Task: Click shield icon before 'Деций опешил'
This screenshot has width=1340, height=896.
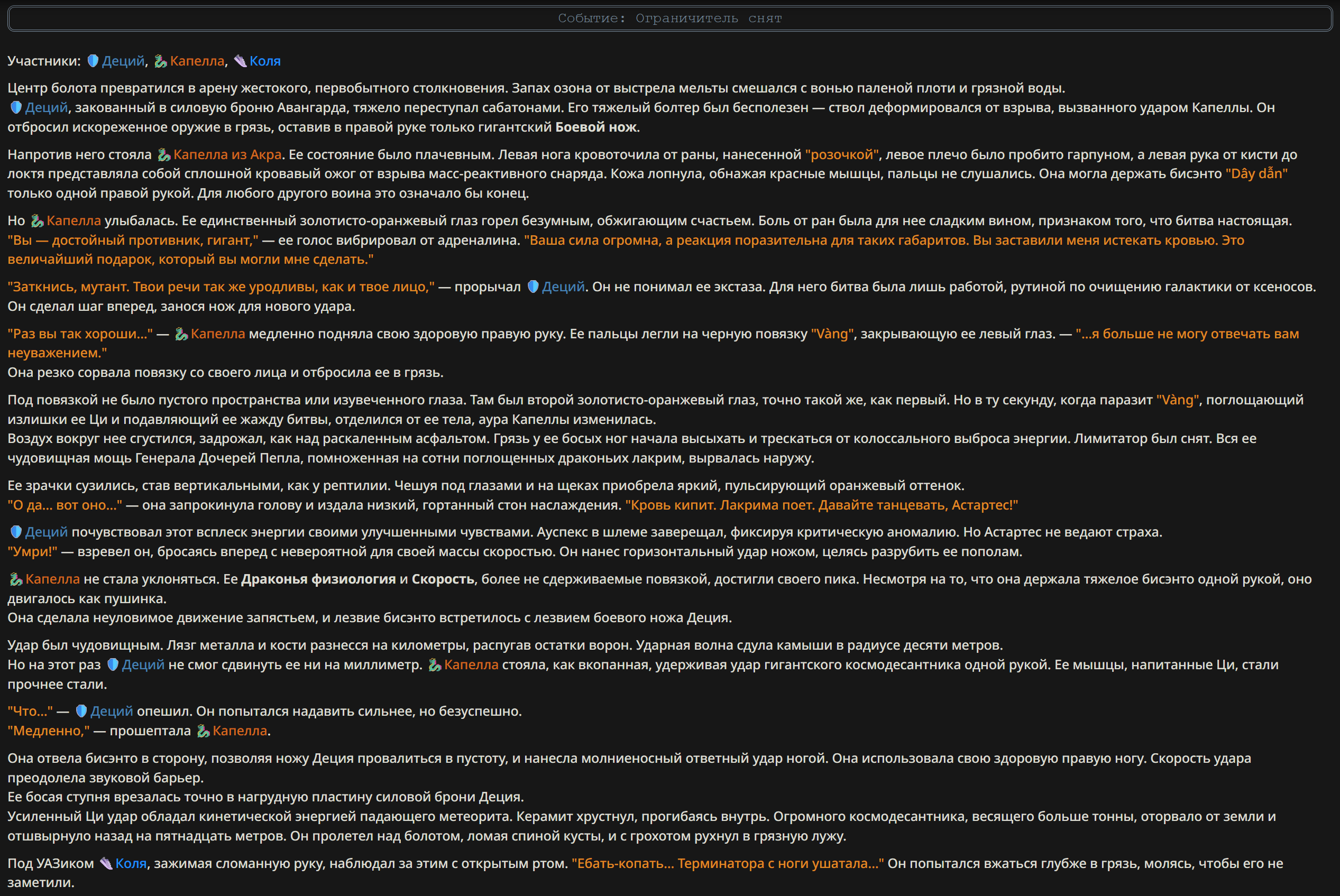Action: point(81,712)
